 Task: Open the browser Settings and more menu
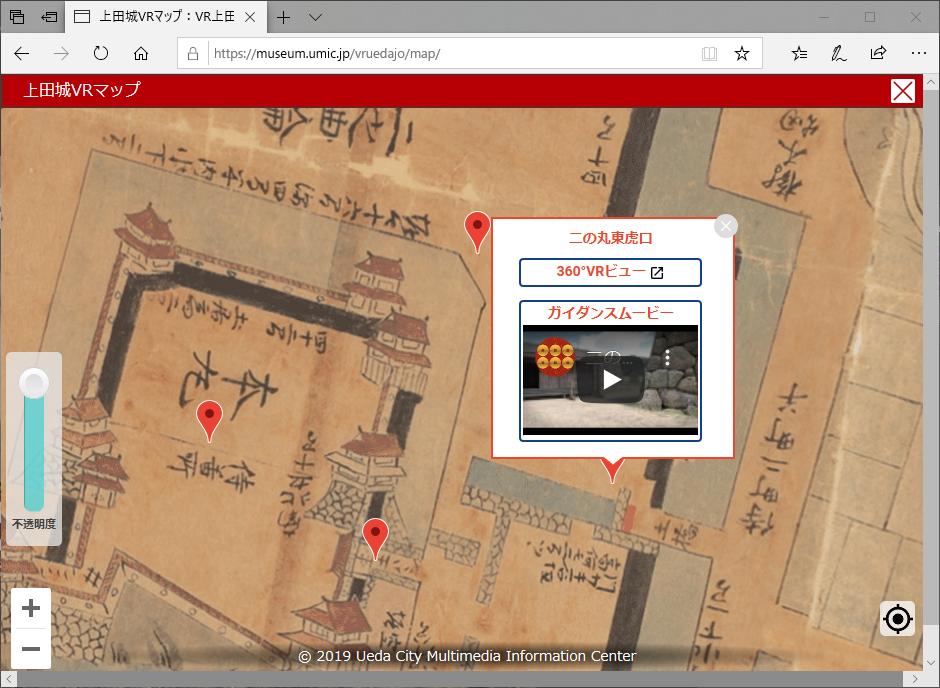(x=918, y=53)
